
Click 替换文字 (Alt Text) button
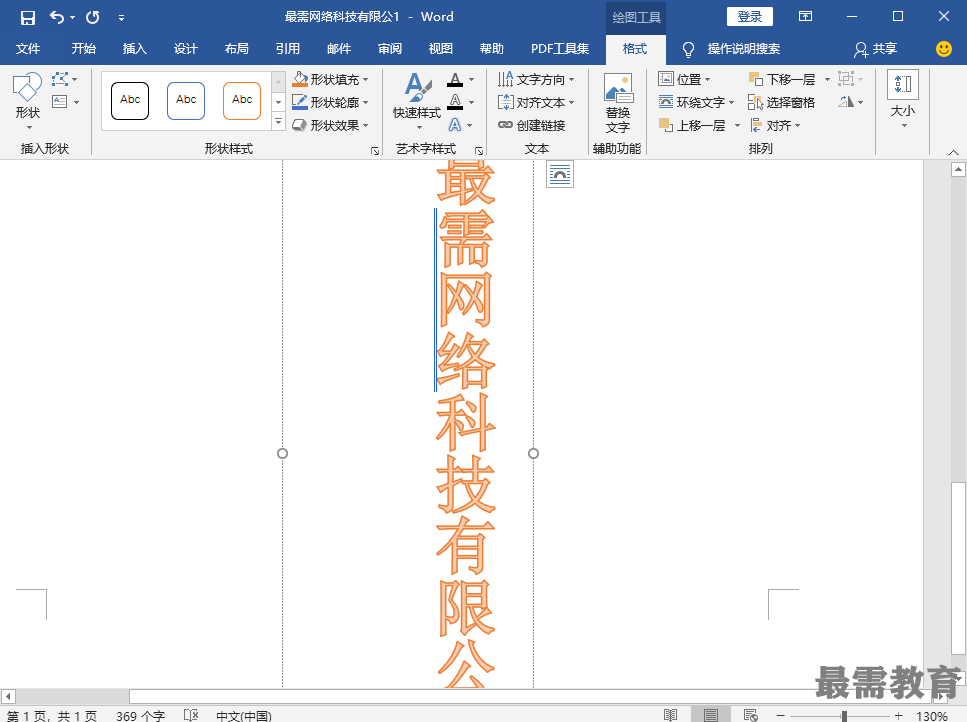[x=617, y=103]
